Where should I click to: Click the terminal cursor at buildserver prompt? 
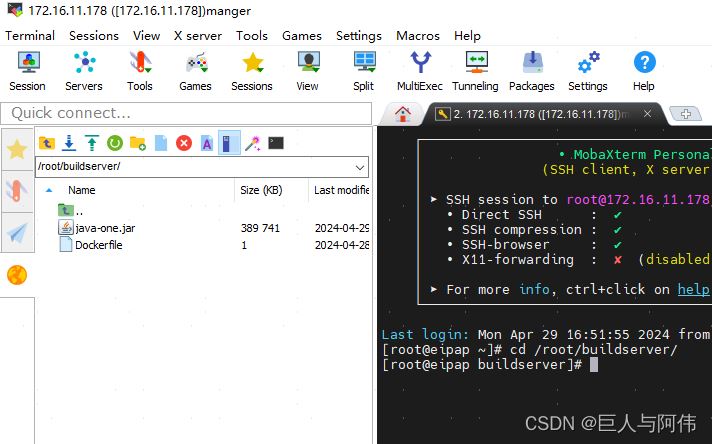pyautogui.click(x=593, y=365)
